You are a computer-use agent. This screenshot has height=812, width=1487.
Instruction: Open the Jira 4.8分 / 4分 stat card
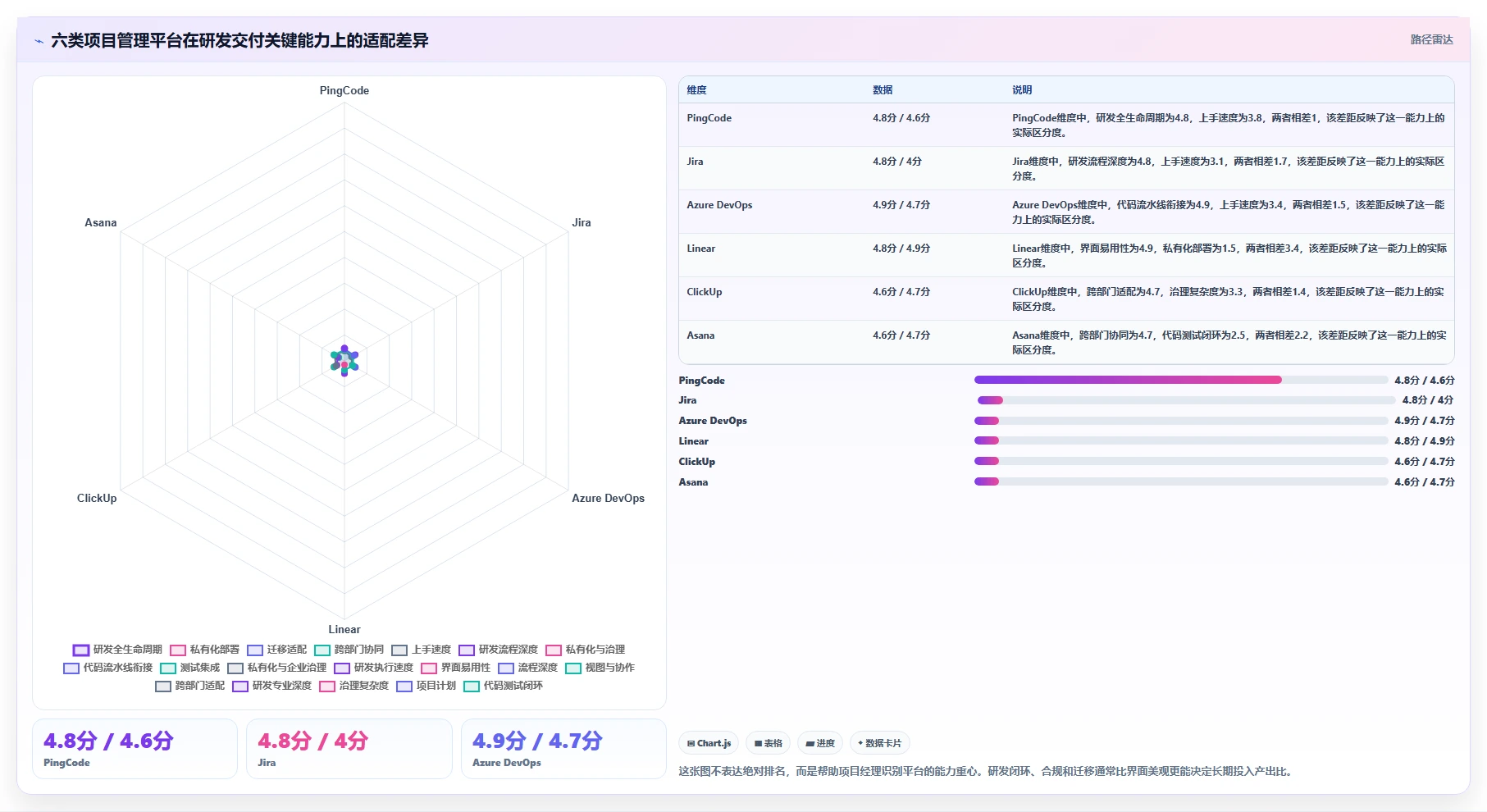click(x=349, y=749)
